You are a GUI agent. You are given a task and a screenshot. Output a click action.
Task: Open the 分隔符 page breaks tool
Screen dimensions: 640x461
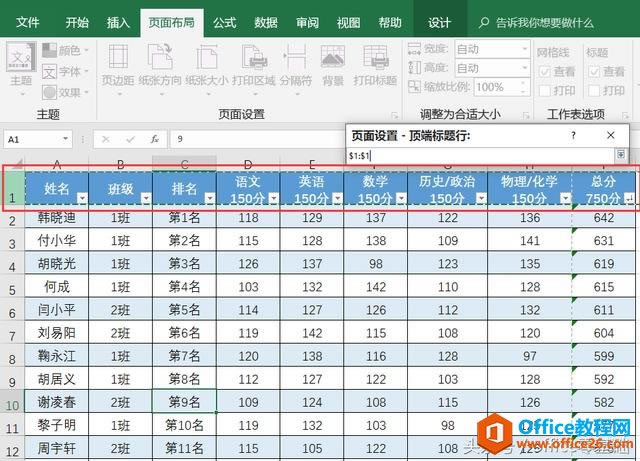pos(295,65)
